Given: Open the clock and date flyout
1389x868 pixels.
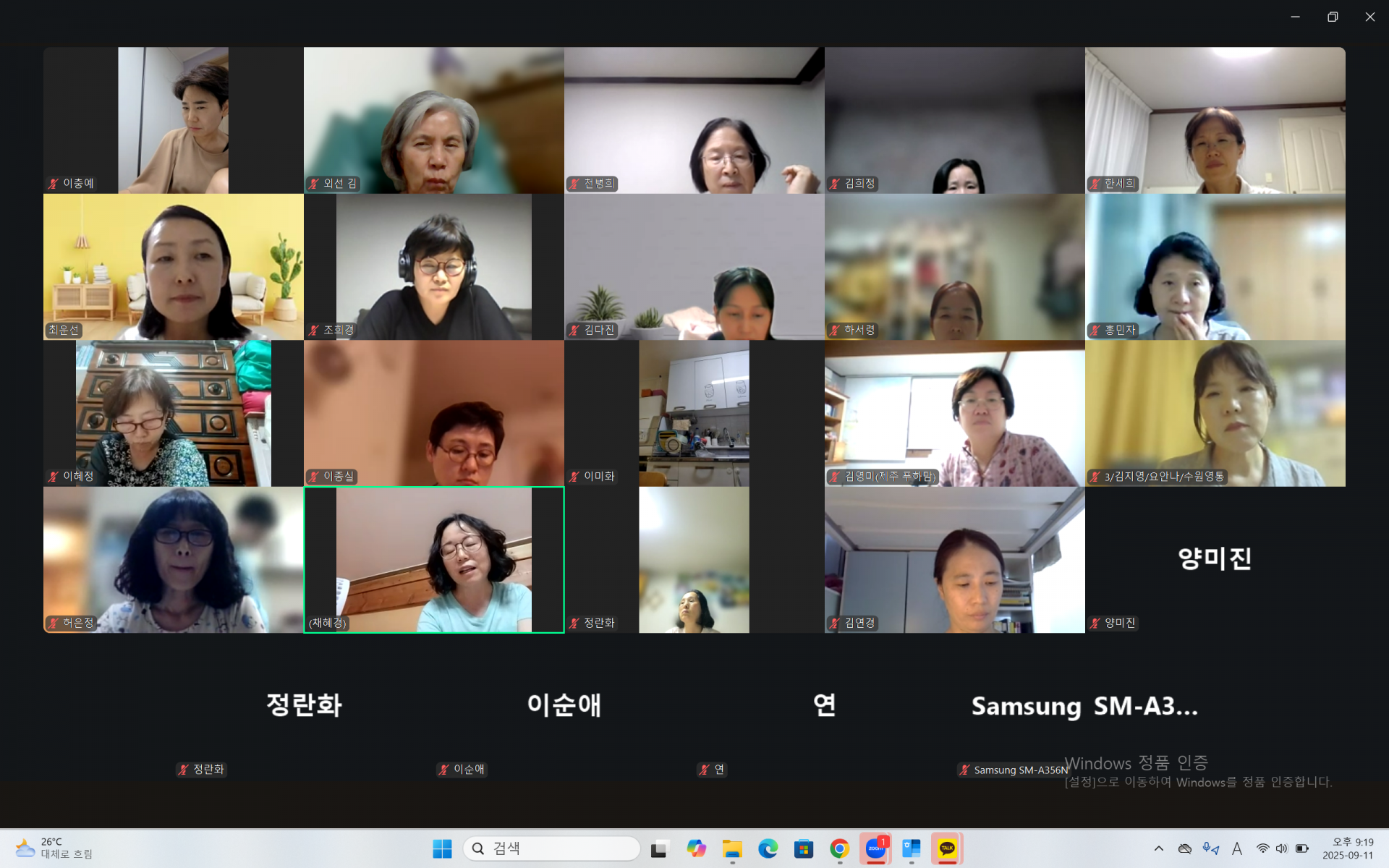Looking at the screenshot, I should click(1347, 848).
